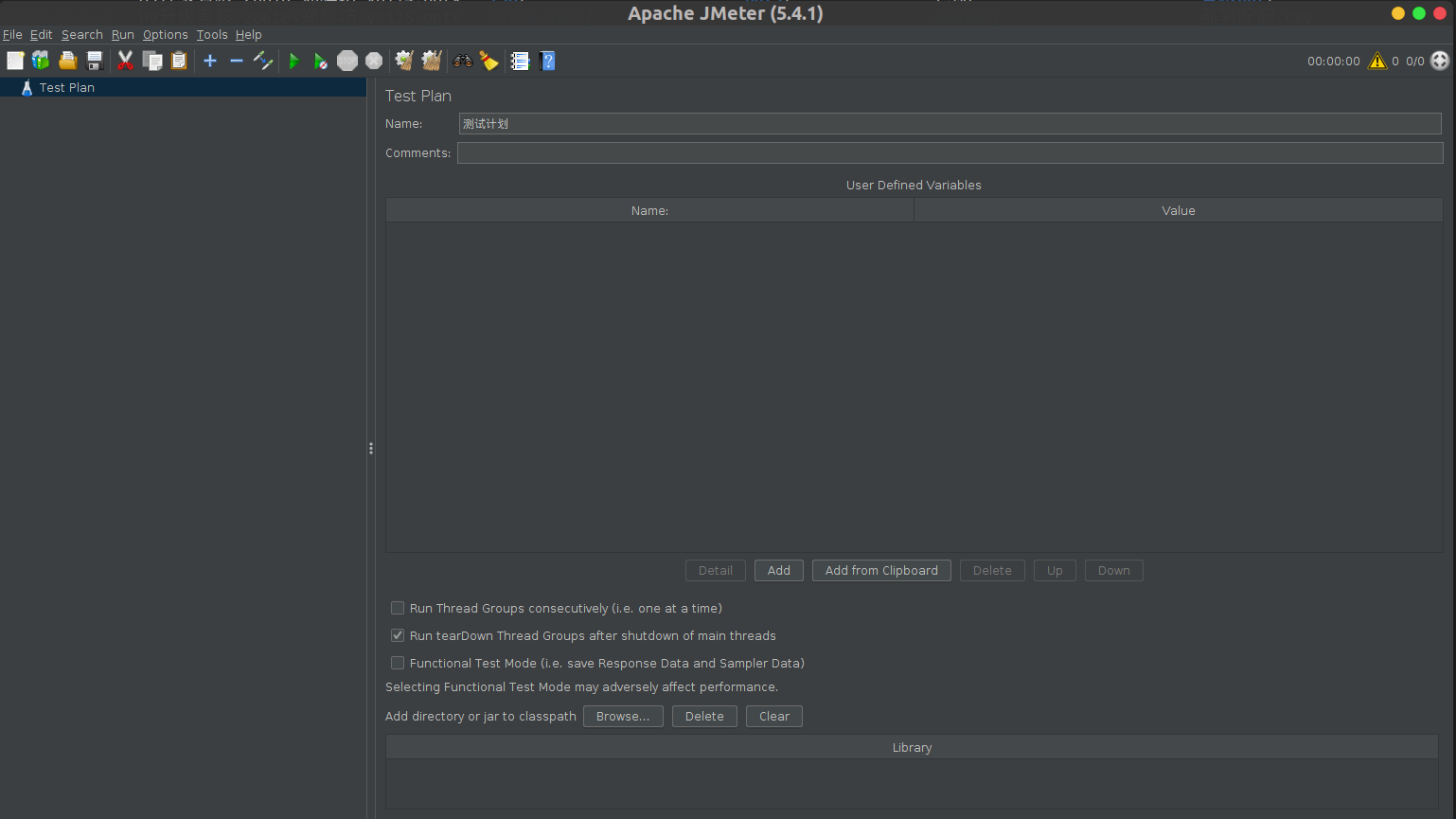Click the New test plan icon

pyautogui.click(x=15, y=61)
